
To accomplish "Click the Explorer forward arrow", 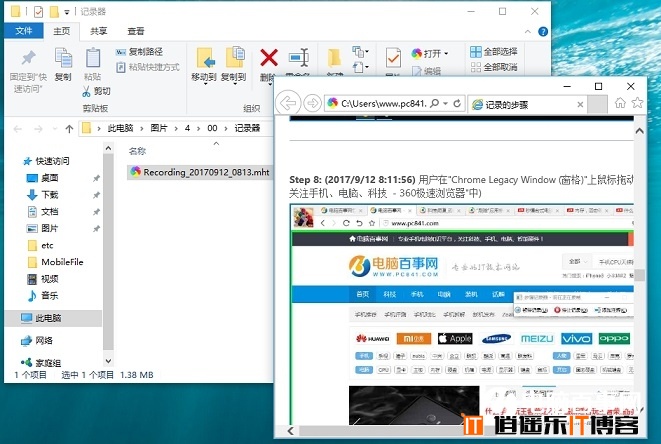I will coord(38,129).
